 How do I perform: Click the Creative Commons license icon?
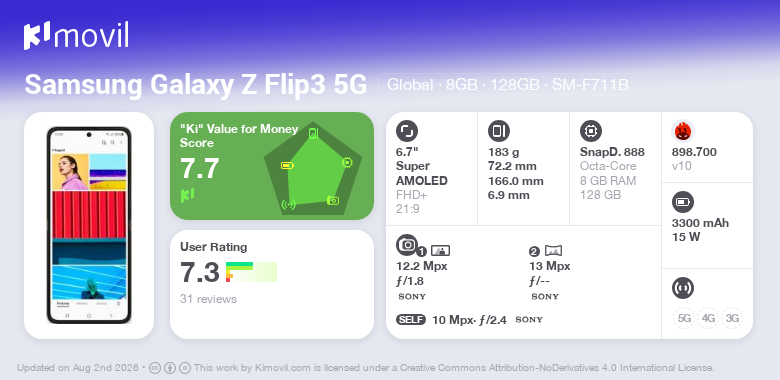(155, 368)
